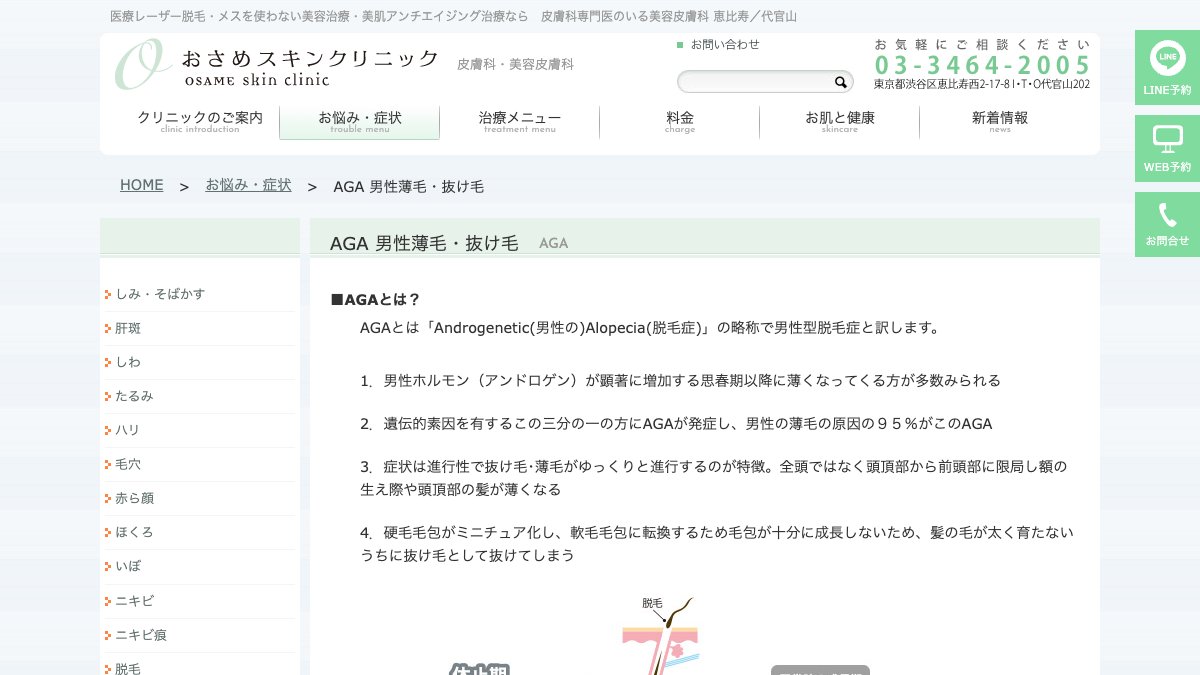Click the AGA 男性薄毛・抜け毛 page title
Image resolution: width=1200 pixels, height=675 pixels.
424,243
